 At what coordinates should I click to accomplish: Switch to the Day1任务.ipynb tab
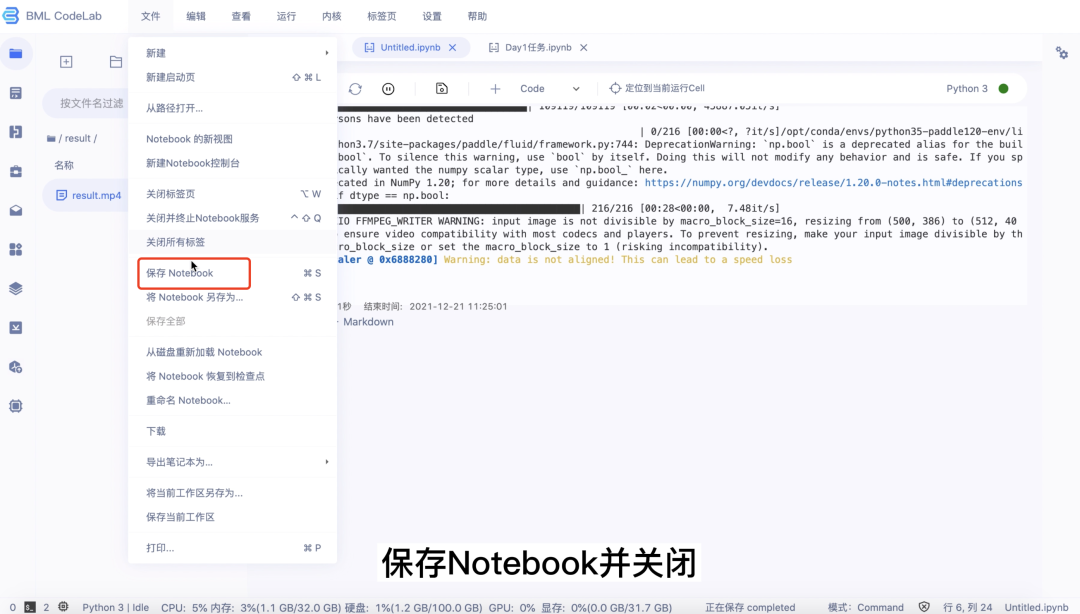click(538, 48)
